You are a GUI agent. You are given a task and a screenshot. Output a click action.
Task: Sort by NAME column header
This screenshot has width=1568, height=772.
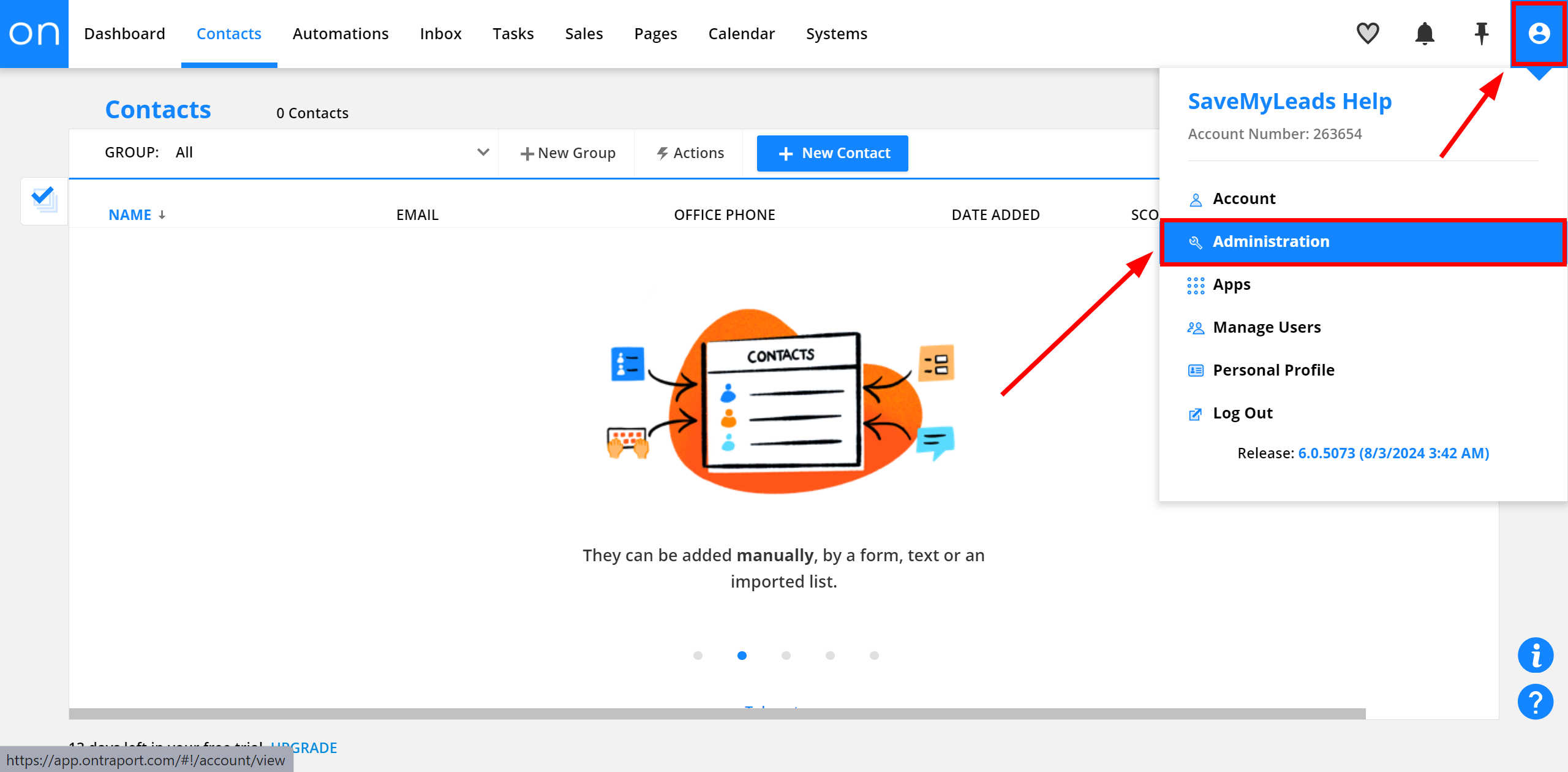click(x=130, y=215)
